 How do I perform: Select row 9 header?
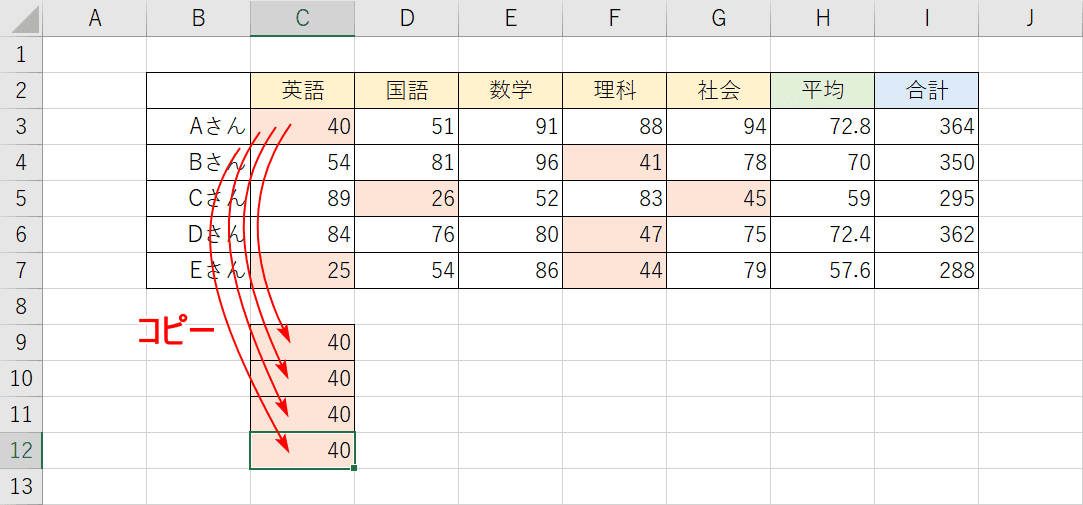(x=21, y=343)
